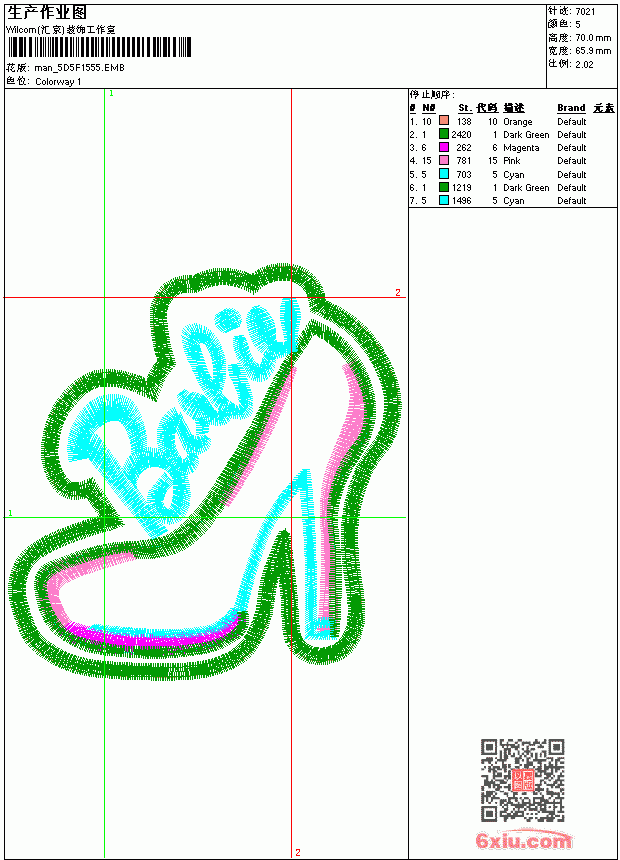Screen dimensions: 620x860
Task: Click the Colorway 1 label
Action: pos(58,82)
